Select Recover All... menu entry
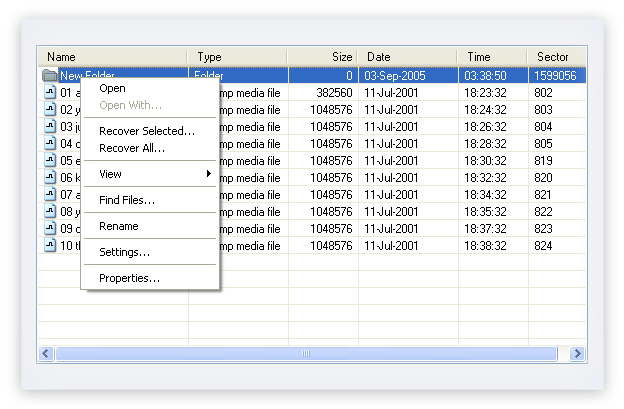Image resolution: width=624 pixels, height=409 pixels. click(x=150, y=148)
